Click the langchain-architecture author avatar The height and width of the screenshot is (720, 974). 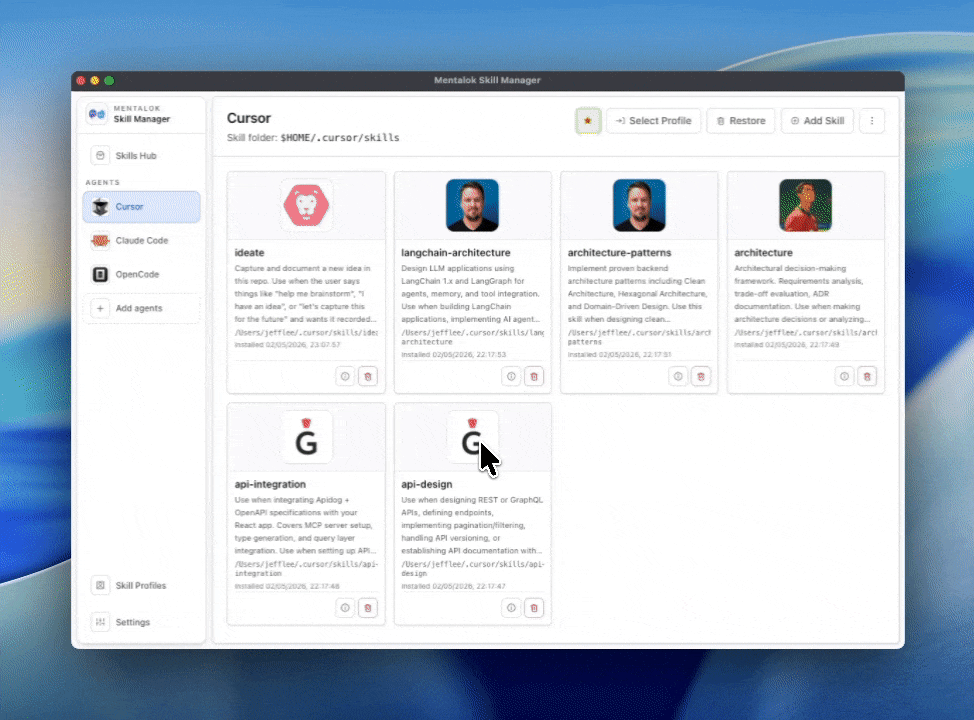[472, 206]
